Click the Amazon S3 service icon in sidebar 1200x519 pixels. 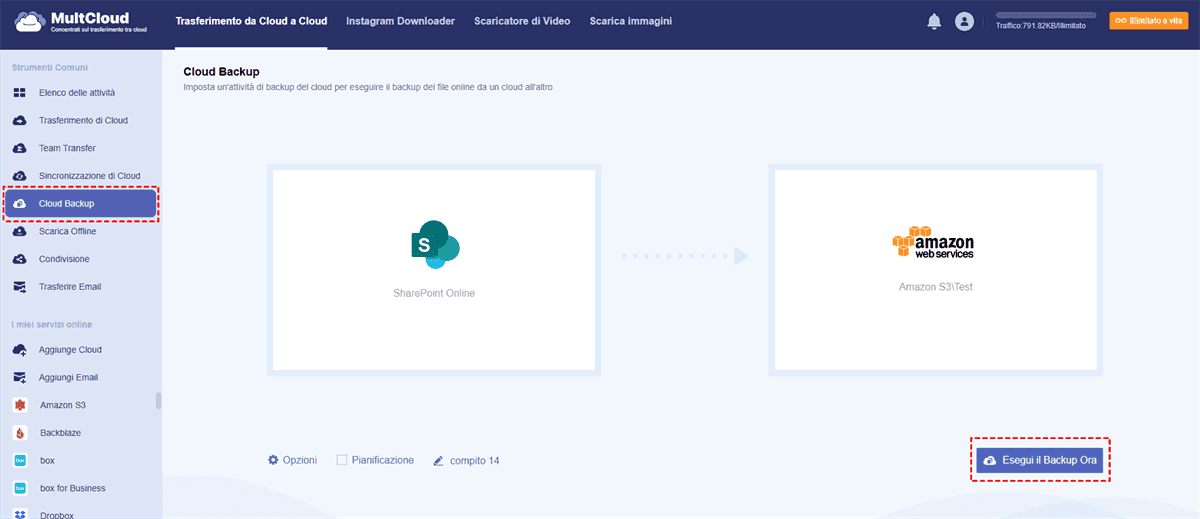pyautogui.click(x=20, y=405)
